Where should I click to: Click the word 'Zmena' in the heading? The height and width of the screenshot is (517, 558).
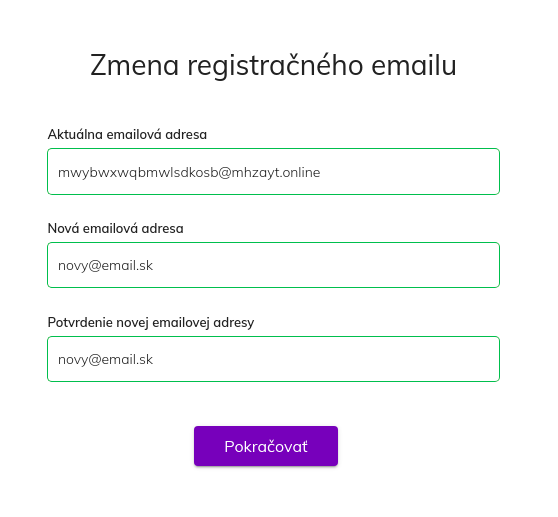[134, 65]
